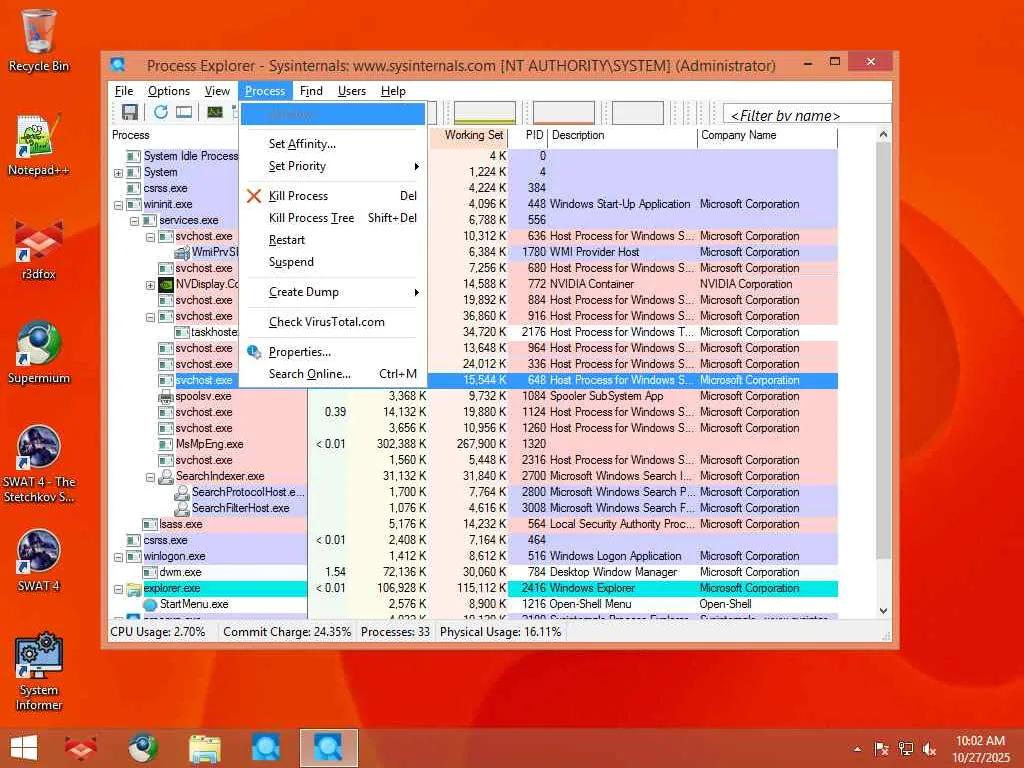Viewport: 1024px width, 768px height.
Task: Choose Restart from the Process menu
Action: pos(333,240)
